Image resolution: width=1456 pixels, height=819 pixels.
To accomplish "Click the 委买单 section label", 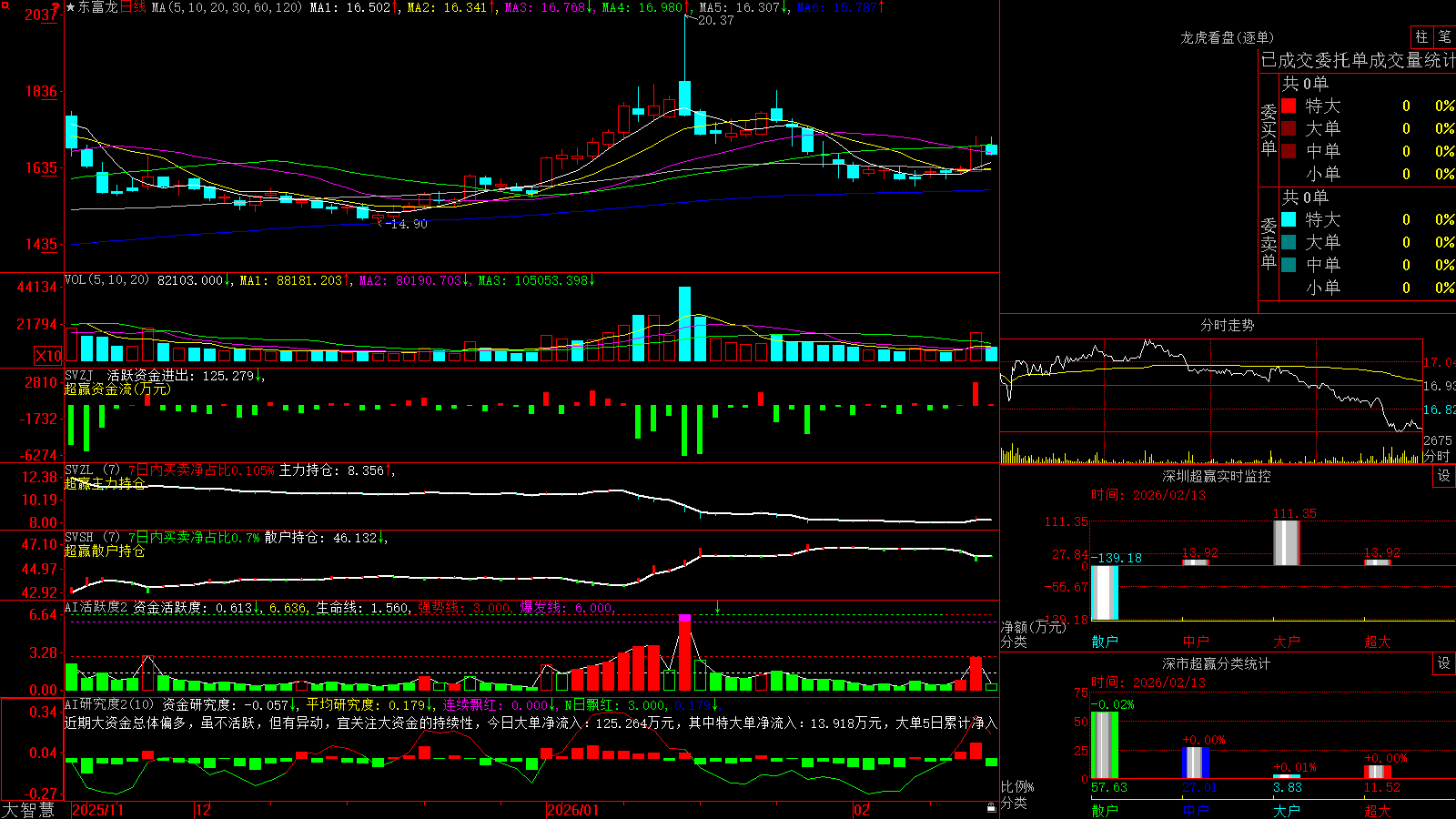I will pyautogui.click(x=1269, y=130).
